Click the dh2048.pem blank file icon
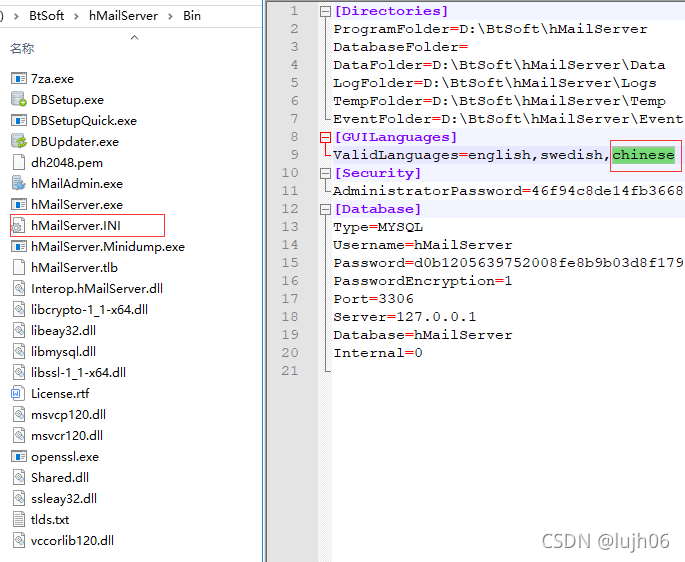 coord(18,163)
